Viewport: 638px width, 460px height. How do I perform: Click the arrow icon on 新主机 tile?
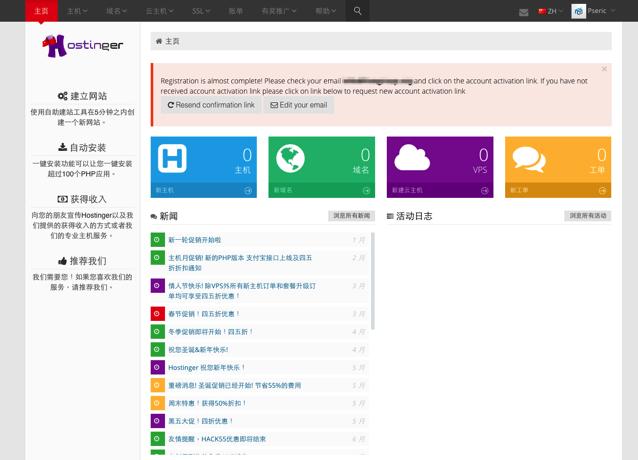(x=249, y=190)
